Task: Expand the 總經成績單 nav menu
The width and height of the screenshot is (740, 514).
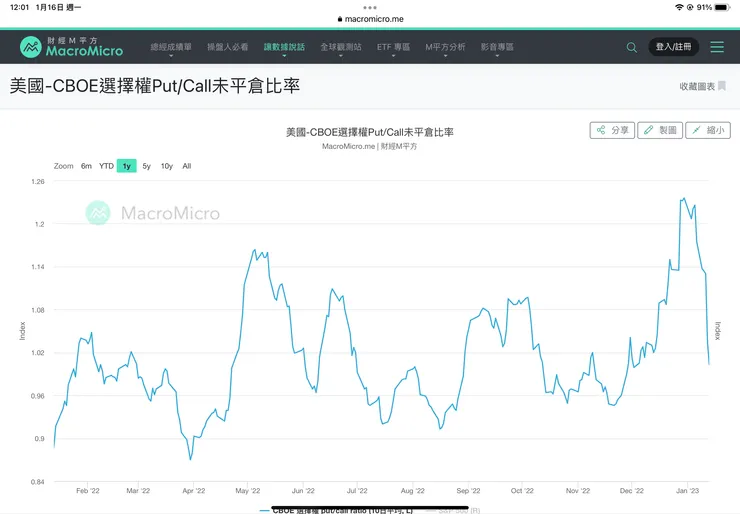Action: 171,47
